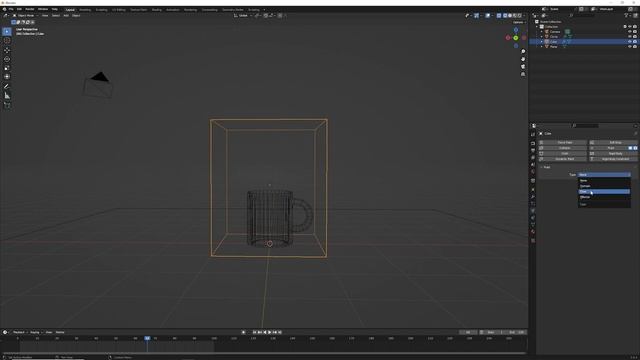Choose Effector in the Type list
The width and height of the screenshot is (640, 360).
pyautogui.click(x=604, y=197)
